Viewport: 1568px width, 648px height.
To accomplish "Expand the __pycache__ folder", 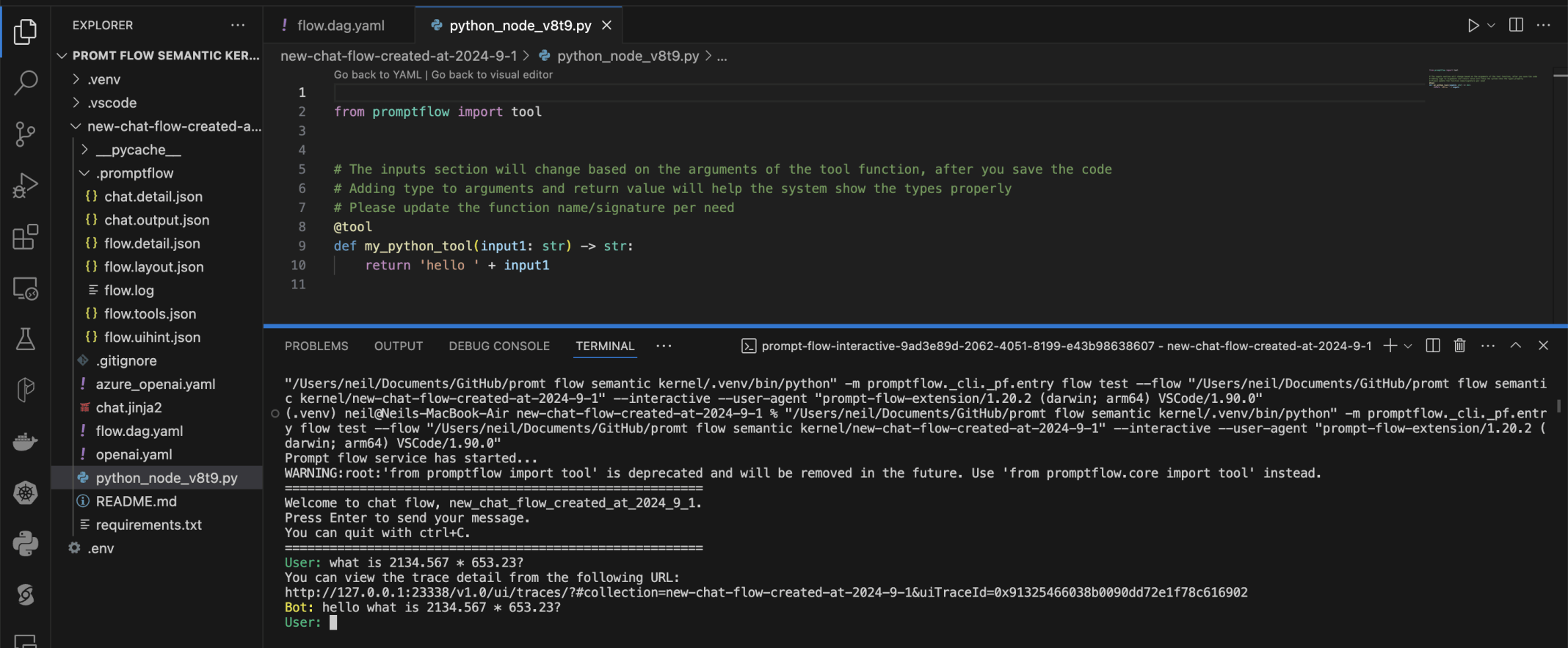I will point(84,150).
